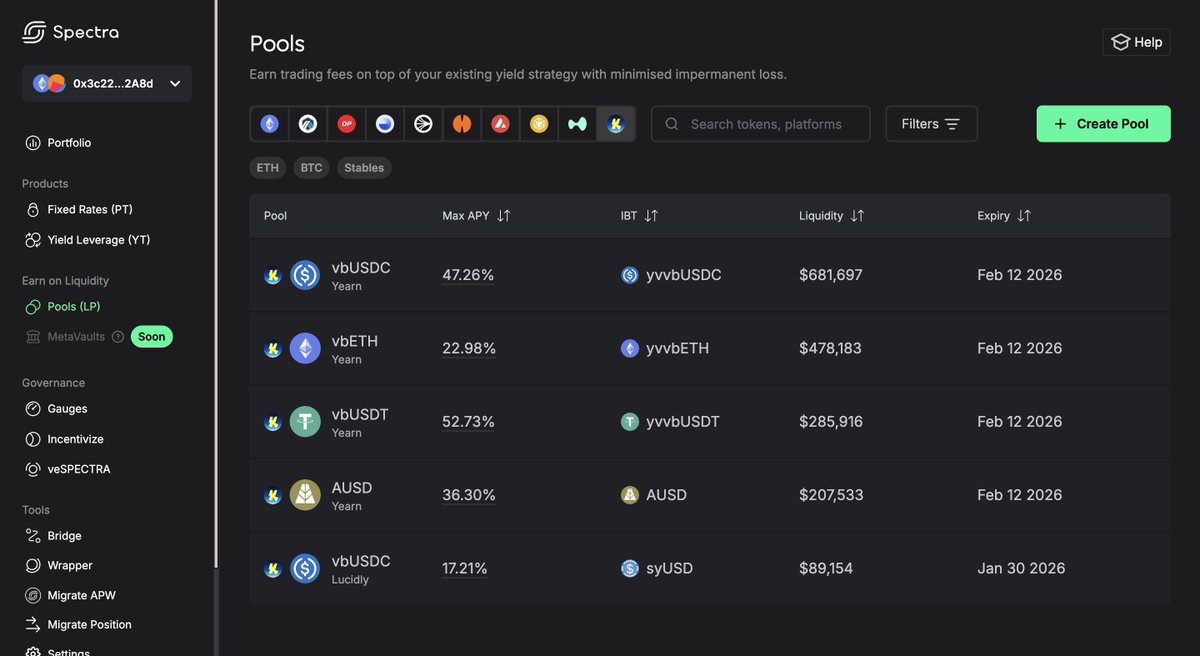Click the Spectra logo
The width and height of the screenshot is (1200, 656).
71,32
